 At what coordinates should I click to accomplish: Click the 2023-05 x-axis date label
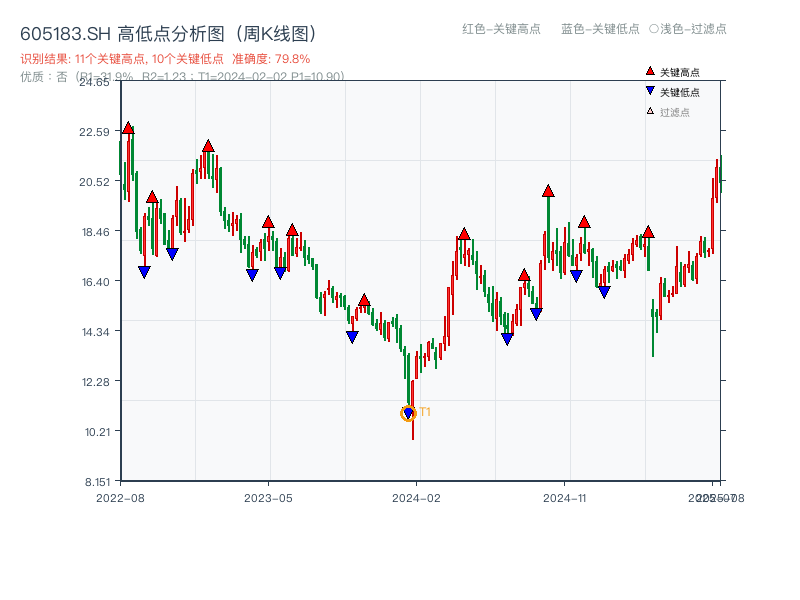(268, 497)
